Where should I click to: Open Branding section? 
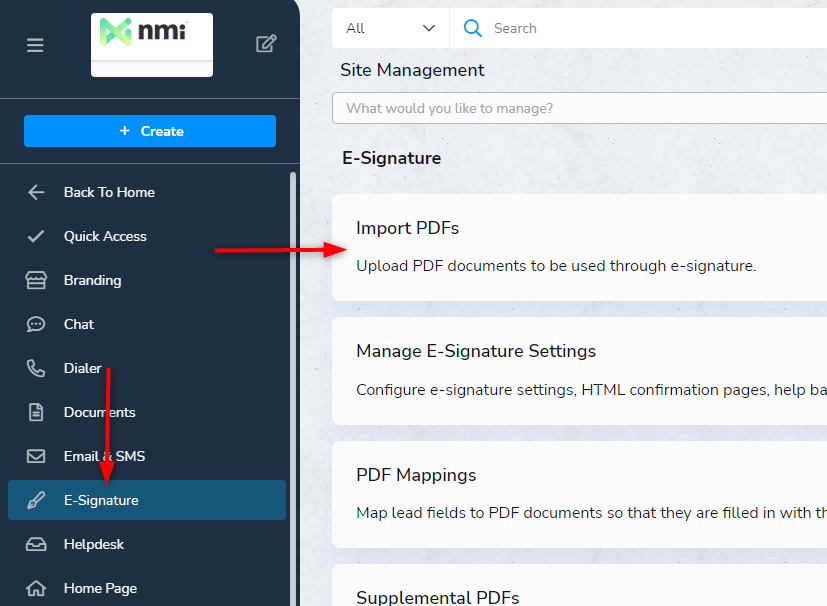click(92, 281)
